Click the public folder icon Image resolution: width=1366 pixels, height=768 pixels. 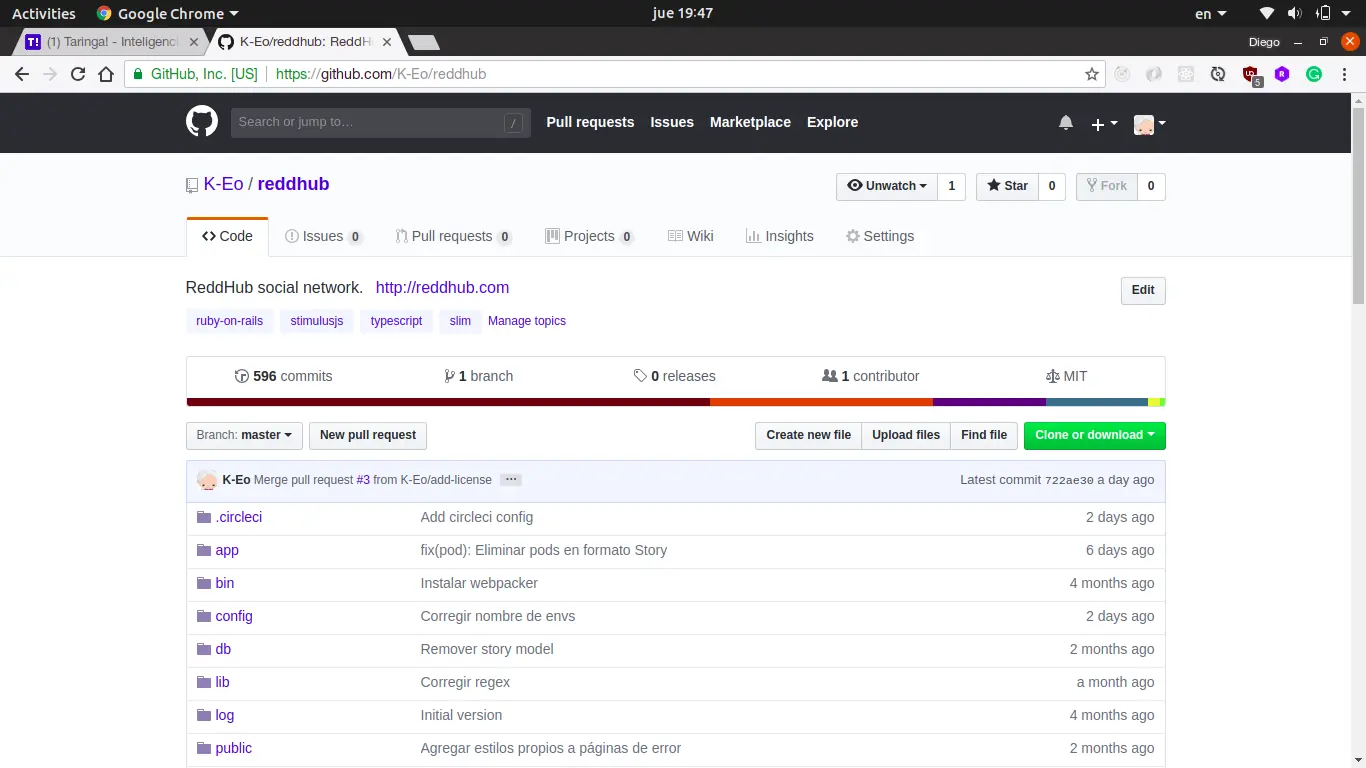204,748
